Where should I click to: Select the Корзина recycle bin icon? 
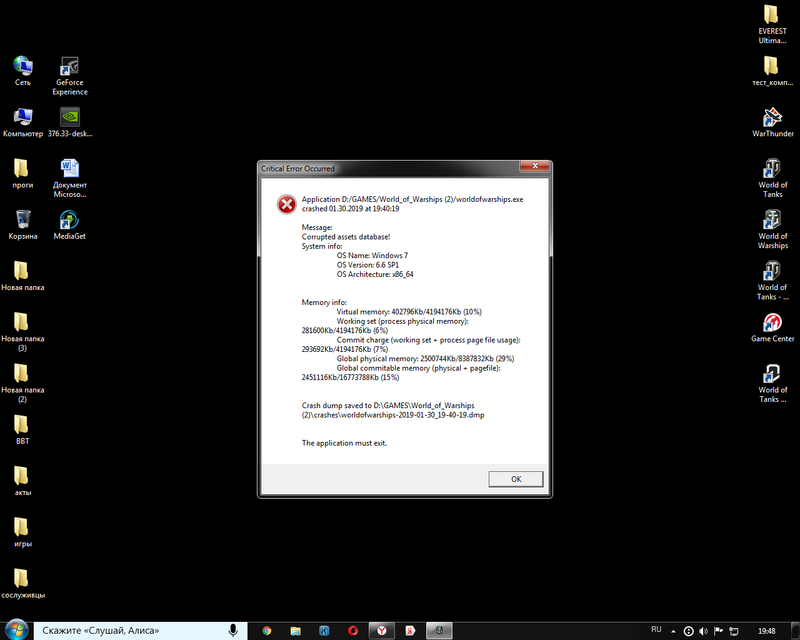[x=23, y=225]
